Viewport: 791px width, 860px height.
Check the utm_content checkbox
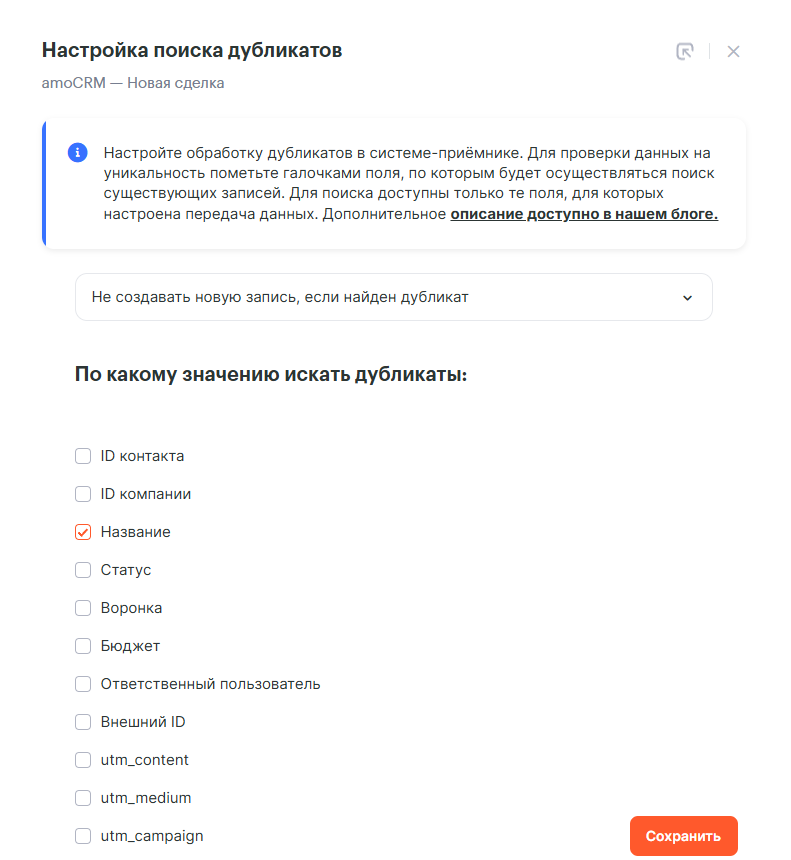coord(83,760)
